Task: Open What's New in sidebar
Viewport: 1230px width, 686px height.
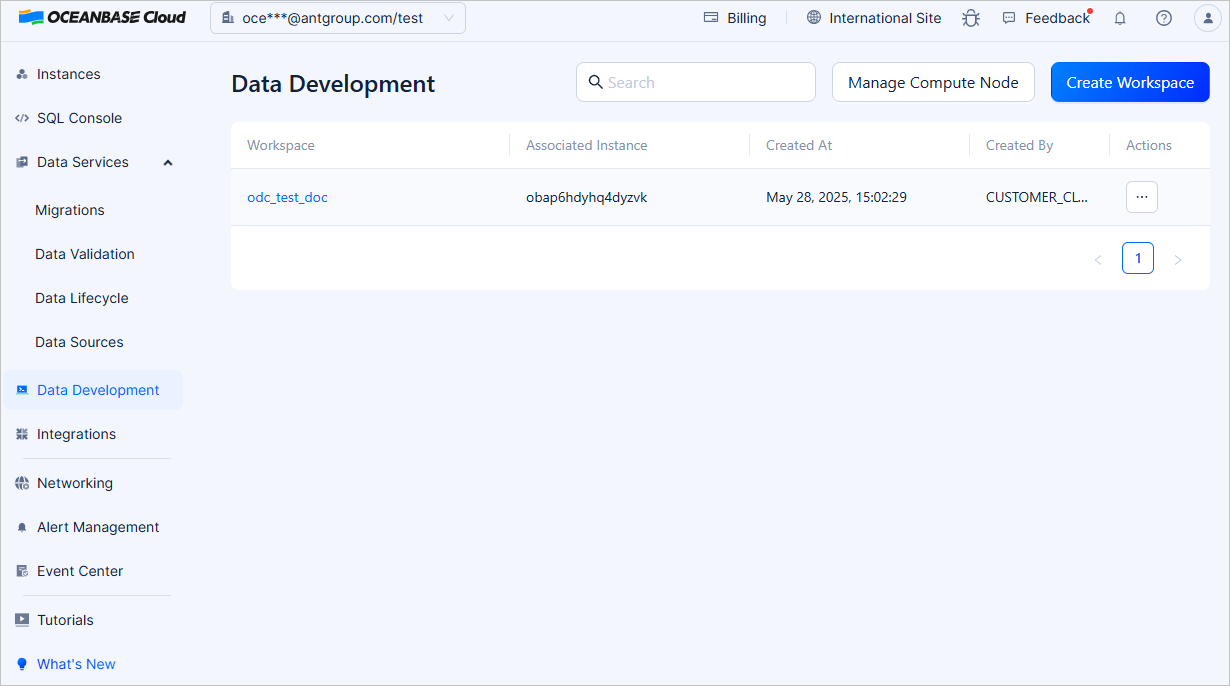Action: [76, 664]
